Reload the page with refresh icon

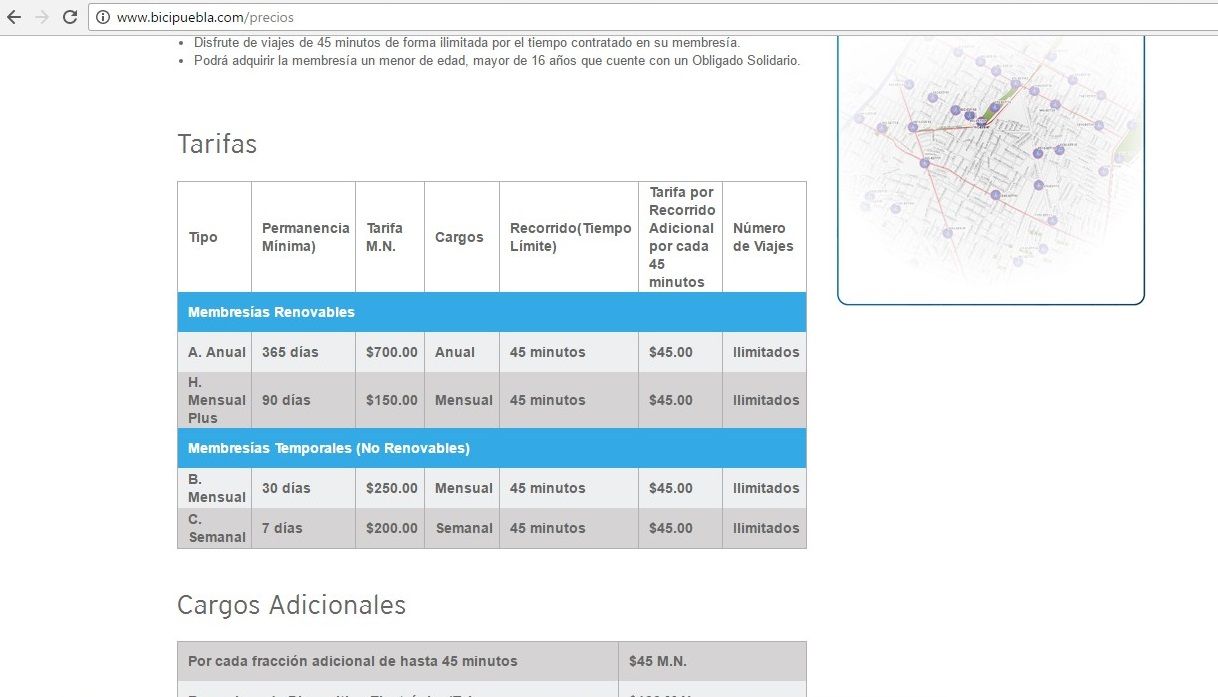[x=70, y=17]
